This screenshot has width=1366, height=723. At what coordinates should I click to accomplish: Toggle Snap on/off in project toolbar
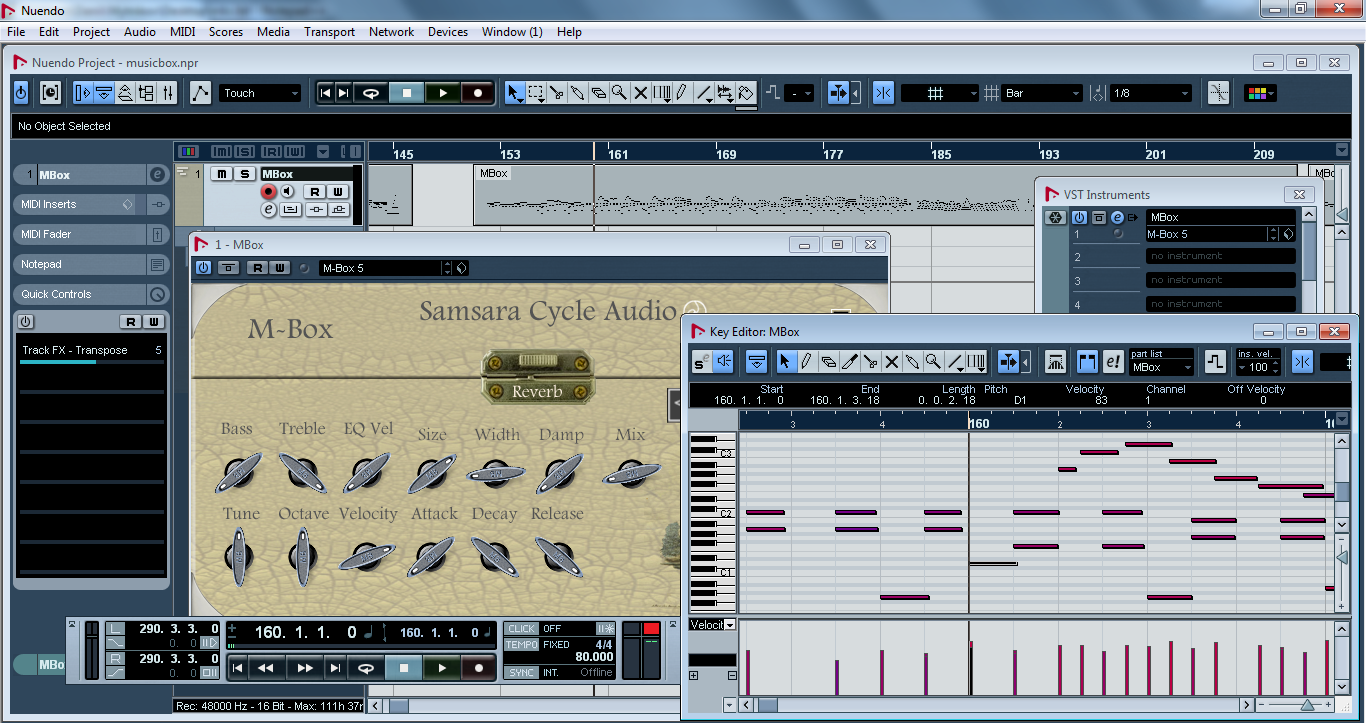882,93
